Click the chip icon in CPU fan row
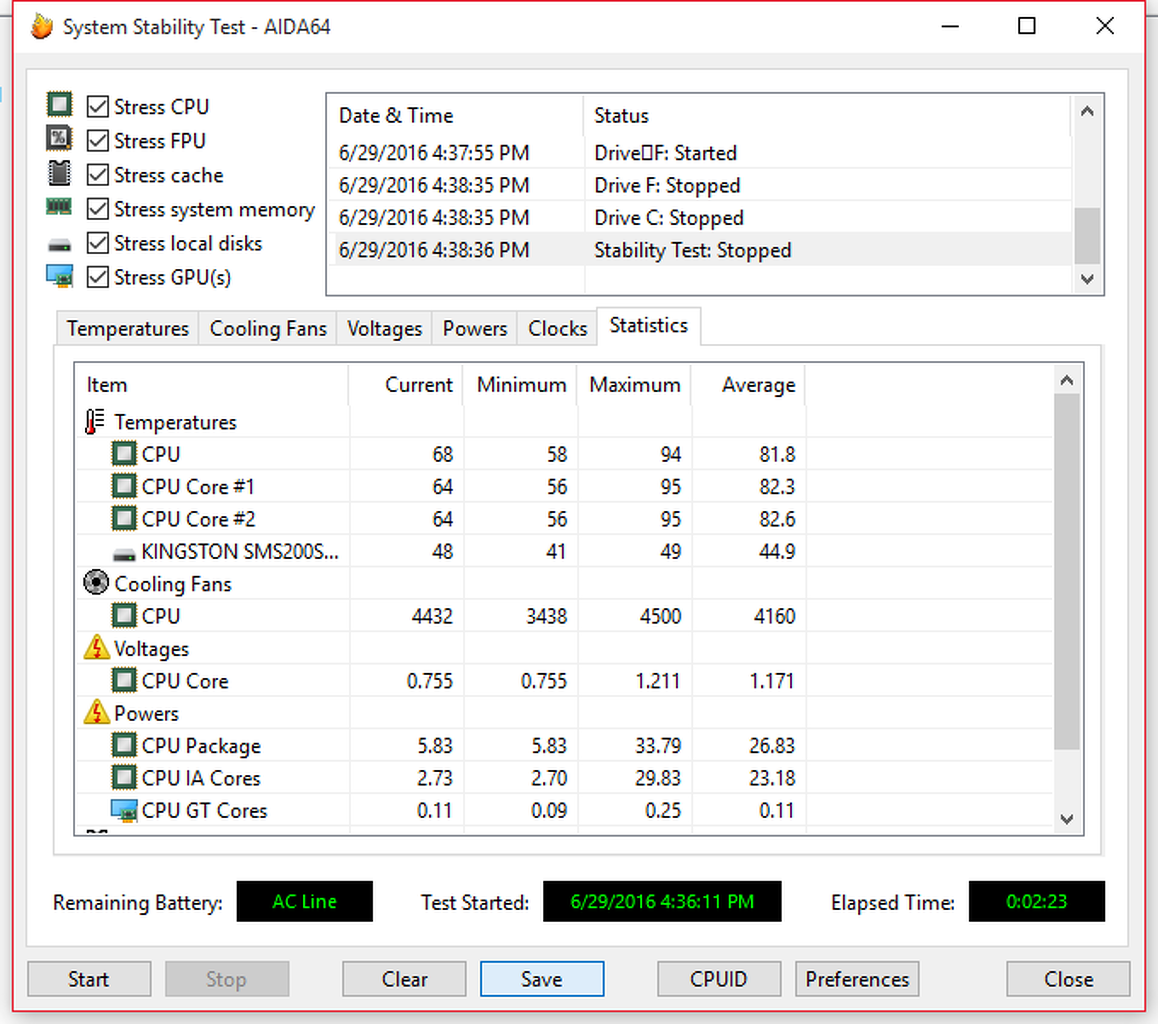This screenshot has height=1024, width=1158. 124,615
